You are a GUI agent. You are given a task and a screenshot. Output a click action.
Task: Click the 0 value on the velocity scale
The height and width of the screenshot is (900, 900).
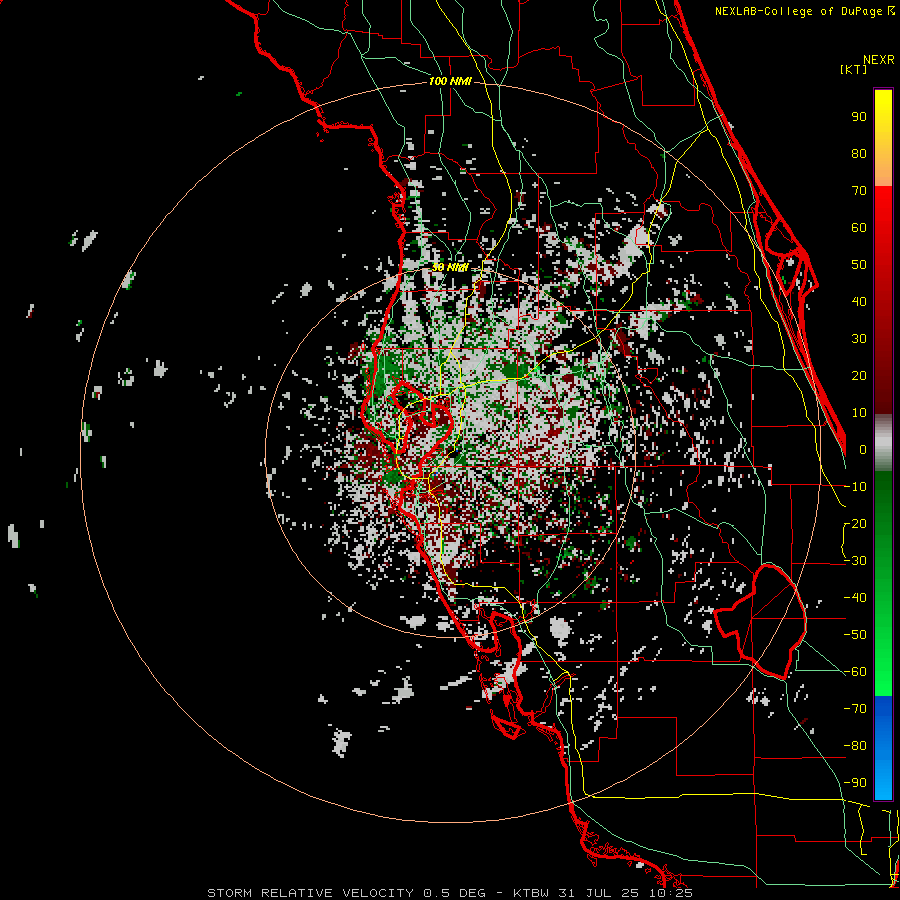pos(863,449)
